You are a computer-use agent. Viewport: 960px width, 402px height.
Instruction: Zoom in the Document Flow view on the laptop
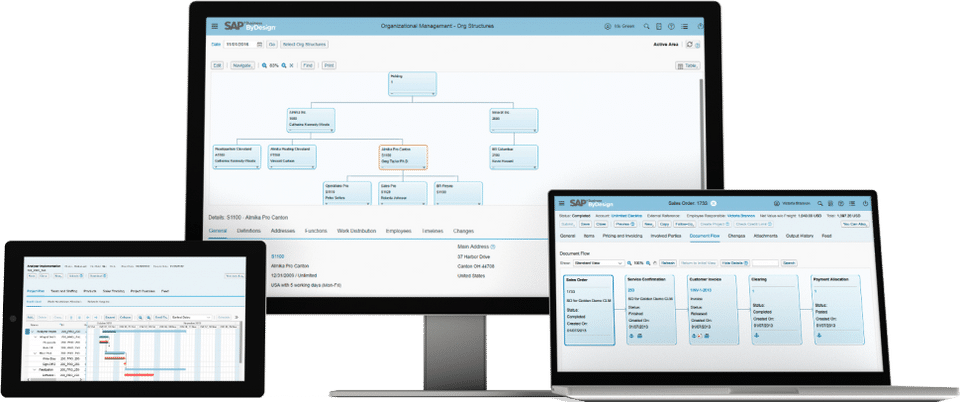(x=650, y=262)
